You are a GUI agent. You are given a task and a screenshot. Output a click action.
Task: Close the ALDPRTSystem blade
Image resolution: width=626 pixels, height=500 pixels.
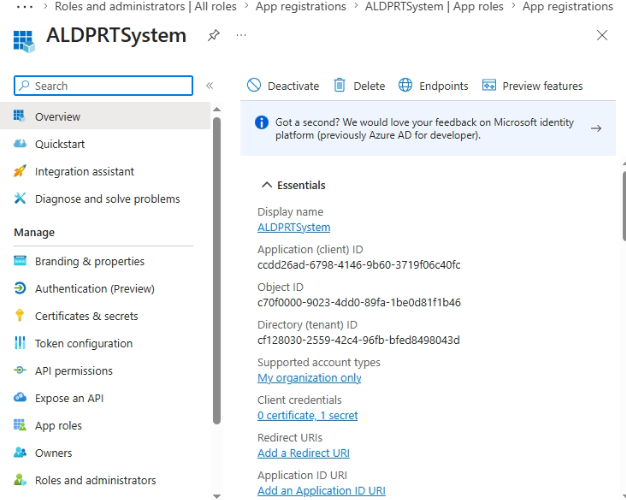pyautogui.click(x=602, y=35)
